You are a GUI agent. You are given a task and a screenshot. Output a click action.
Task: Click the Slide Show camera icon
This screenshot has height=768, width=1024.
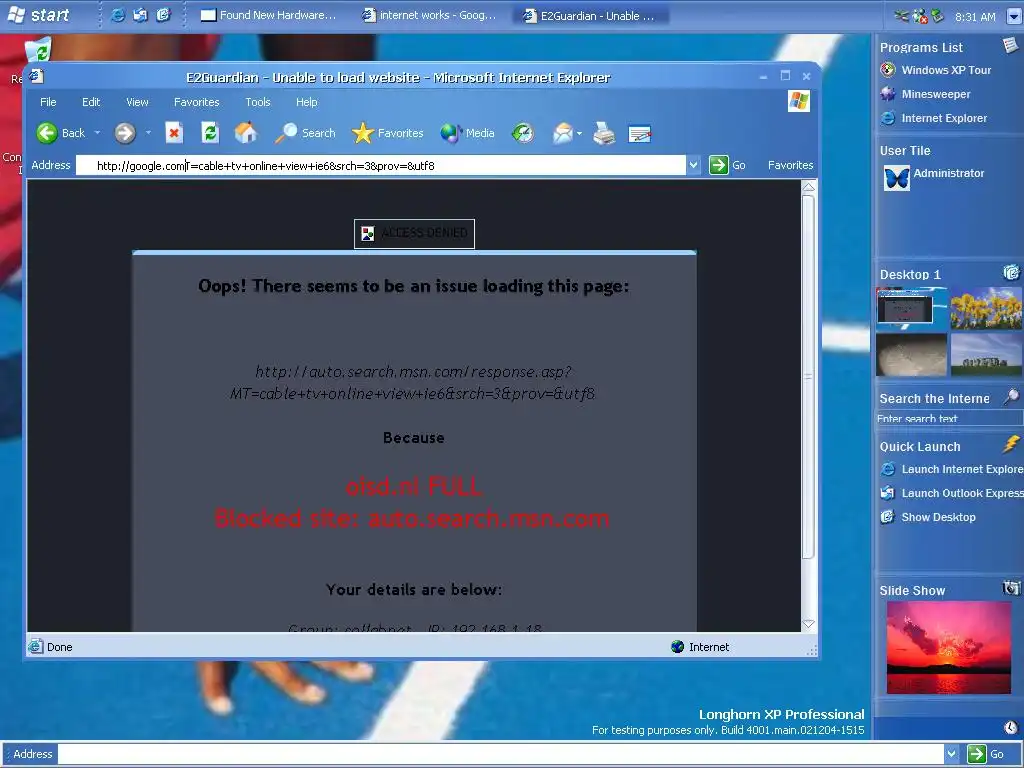(x=1011, y=588)
